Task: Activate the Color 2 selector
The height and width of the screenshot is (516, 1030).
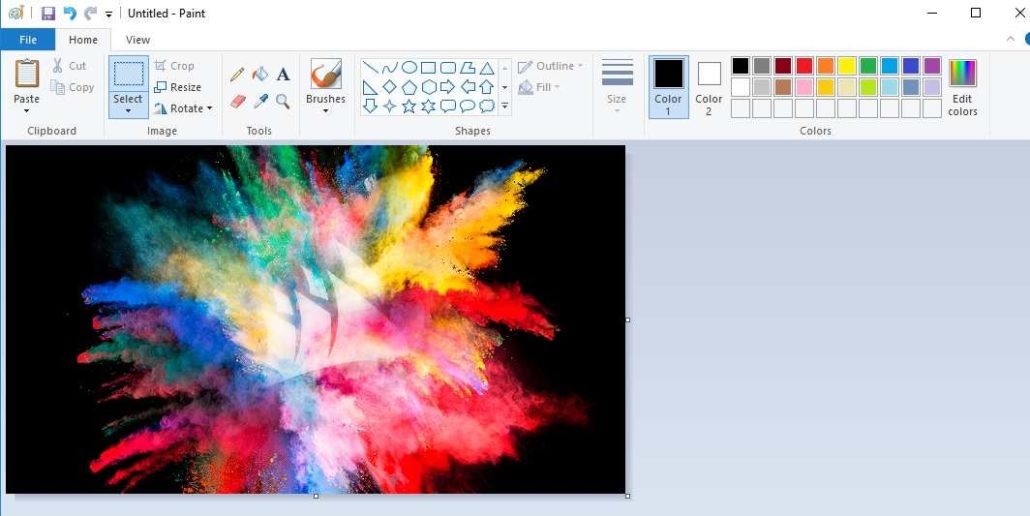Action: 709,86
